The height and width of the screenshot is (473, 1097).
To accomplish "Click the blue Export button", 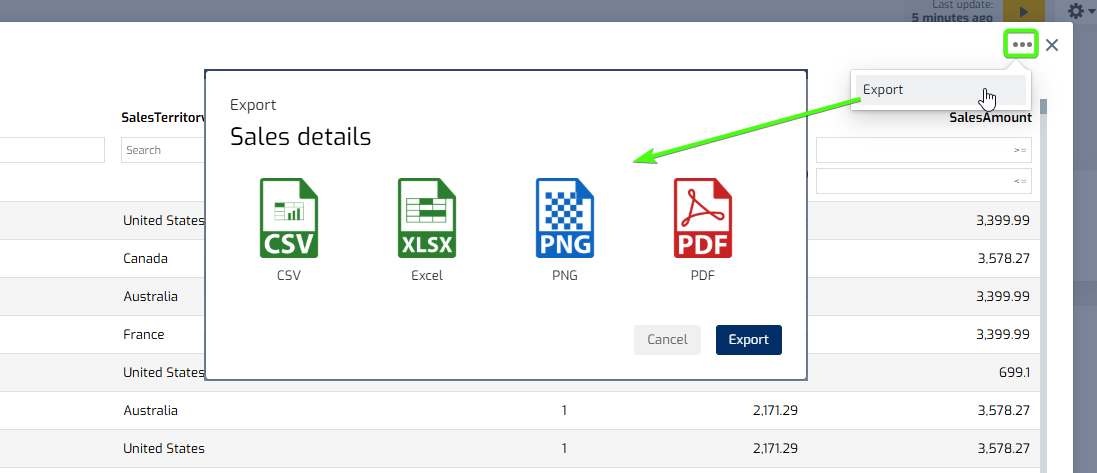I will 749,339.
